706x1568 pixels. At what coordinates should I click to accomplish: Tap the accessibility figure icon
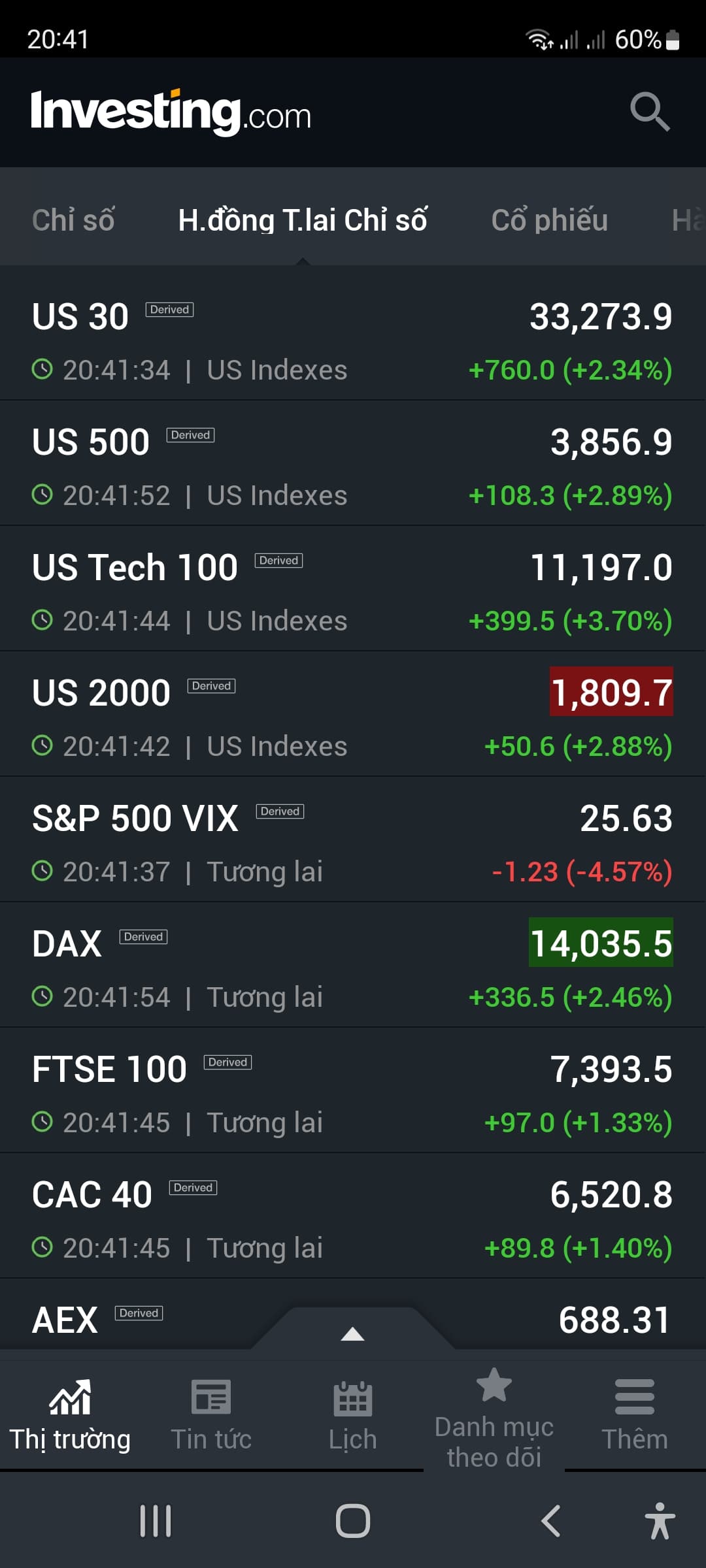(659, 1521)
